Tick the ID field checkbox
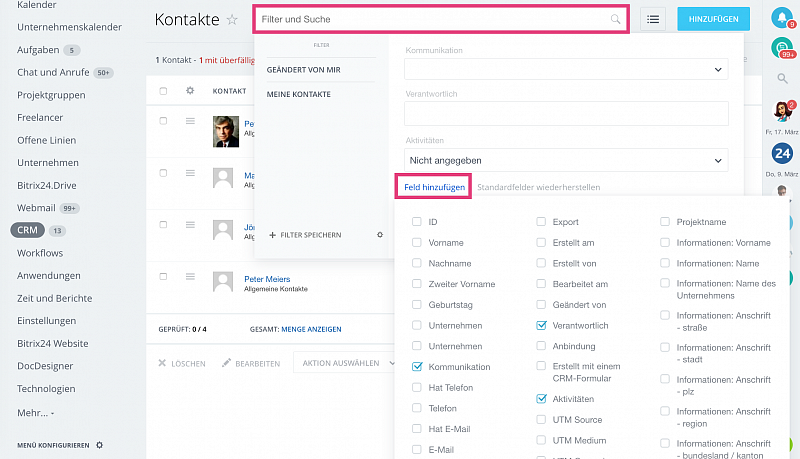Screen dimensions: 800x459 [417, 222]
